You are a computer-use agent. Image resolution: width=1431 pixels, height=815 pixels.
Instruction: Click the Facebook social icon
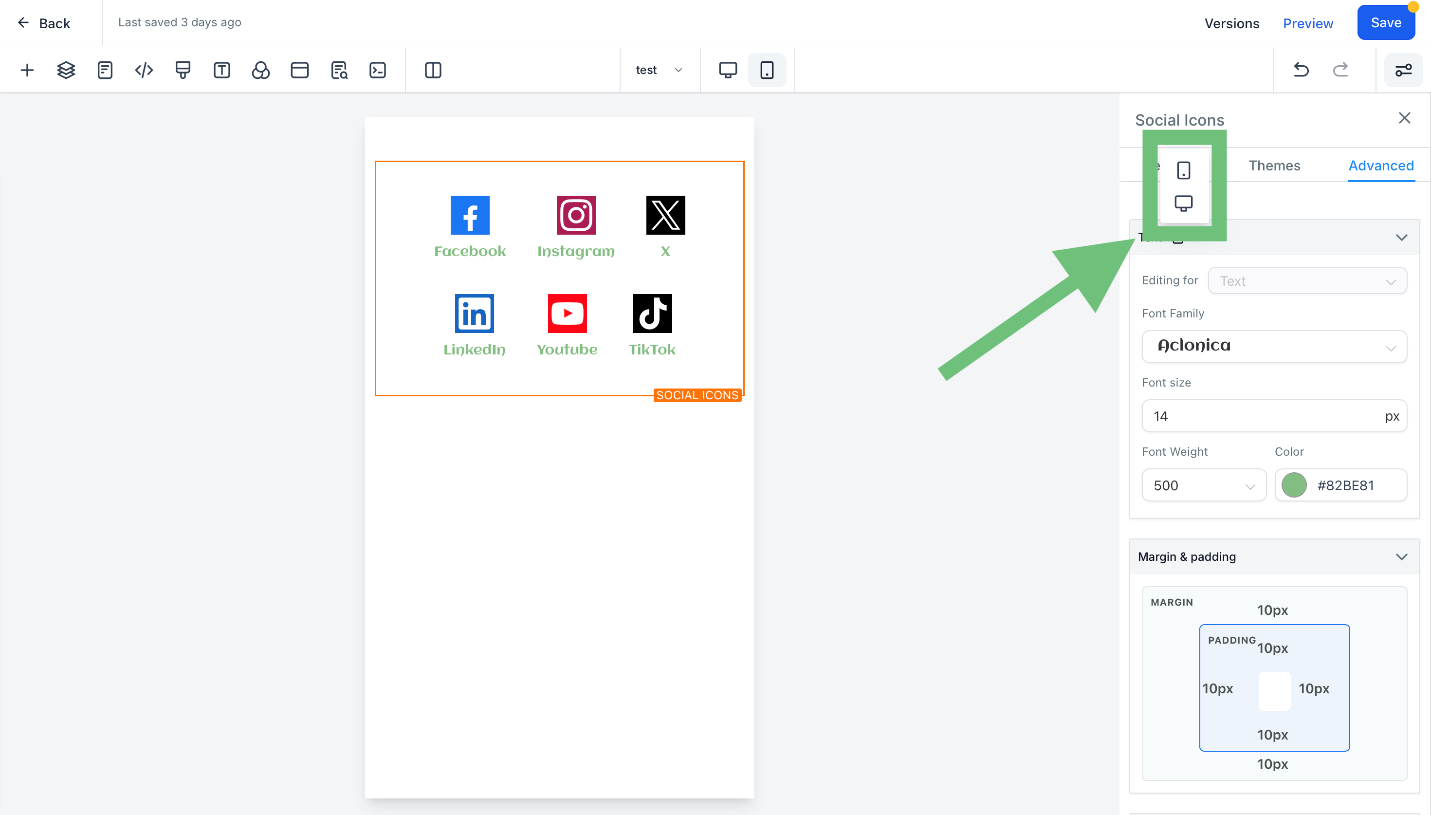pos(470,215)
